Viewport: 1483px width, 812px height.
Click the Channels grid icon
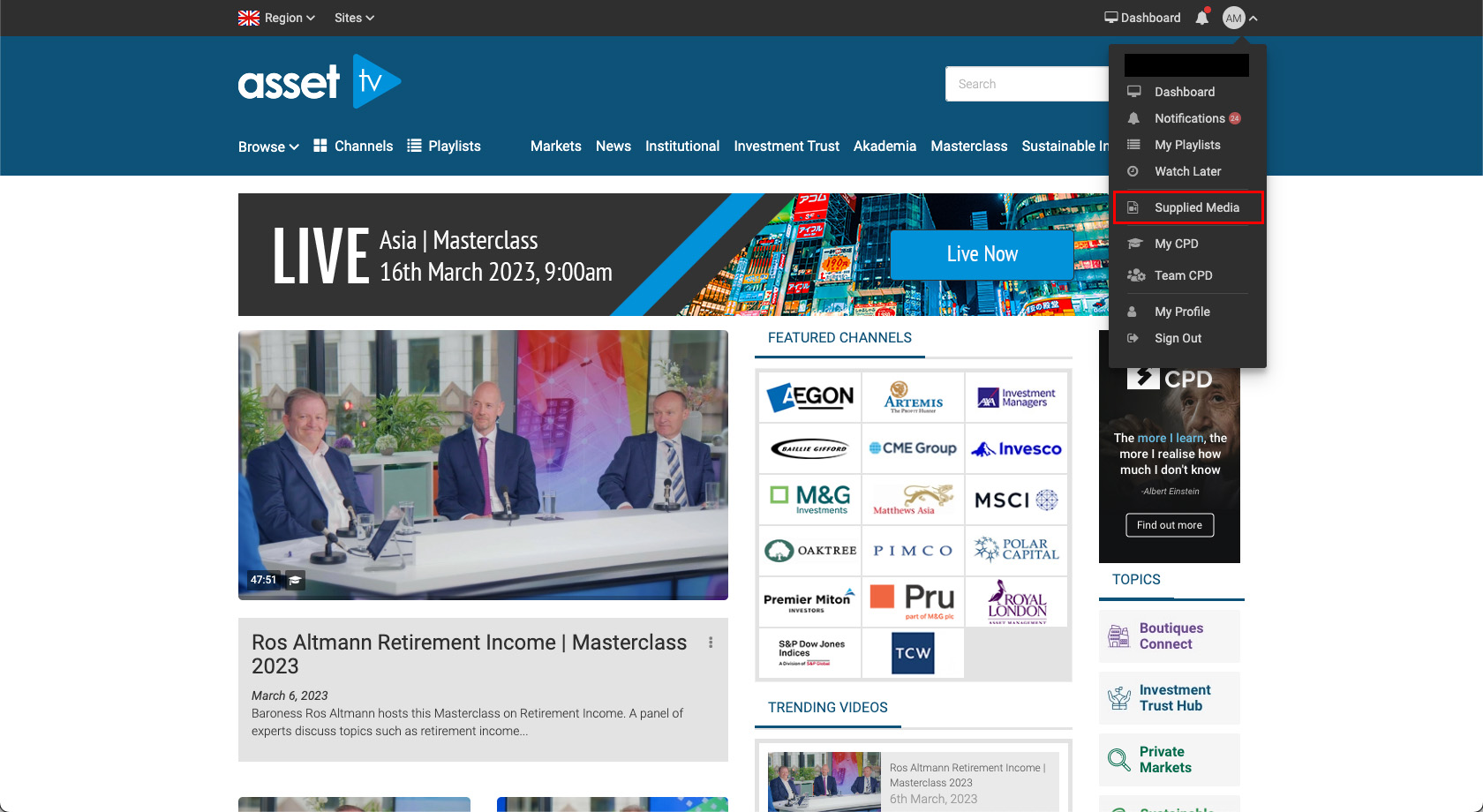pos(320,146)
